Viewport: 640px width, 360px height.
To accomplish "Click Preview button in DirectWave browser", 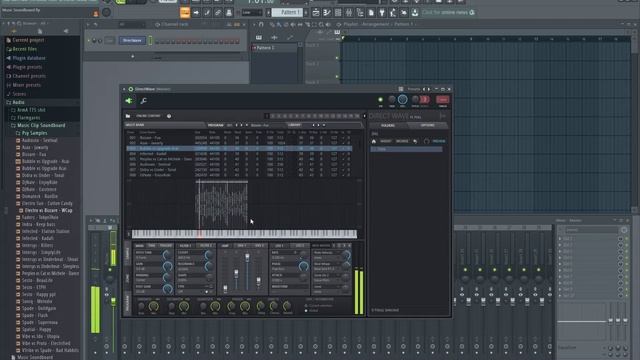I will click(439, 141).
